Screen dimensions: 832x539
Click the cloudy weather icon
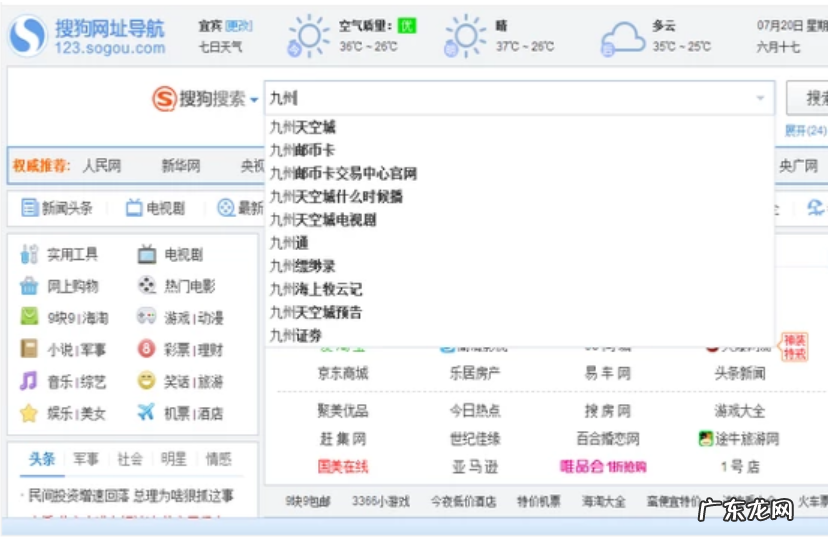(x=621, y=39)
